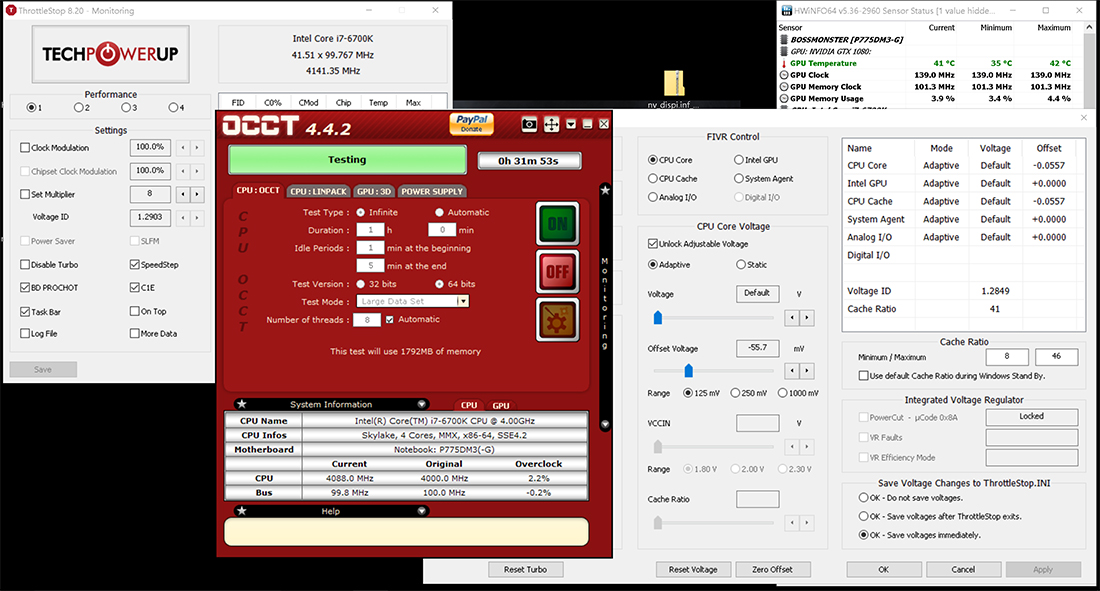This screenshot has width=1100, height=591.
Task: Select Automatic test type radio
Action: pyautogui.click(x=439, y=212)
